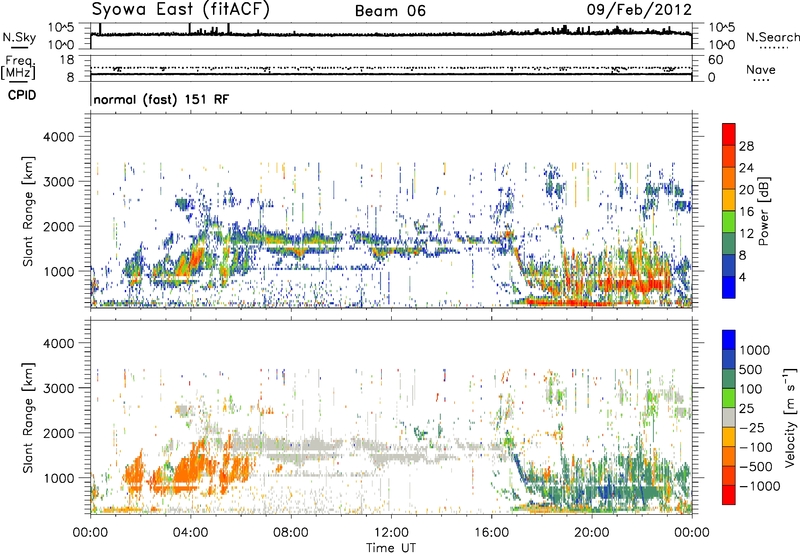This screenshot has width=800, height=554.
Task: Click the '1000' velocity colorbar tick
Action: (755, 350)
